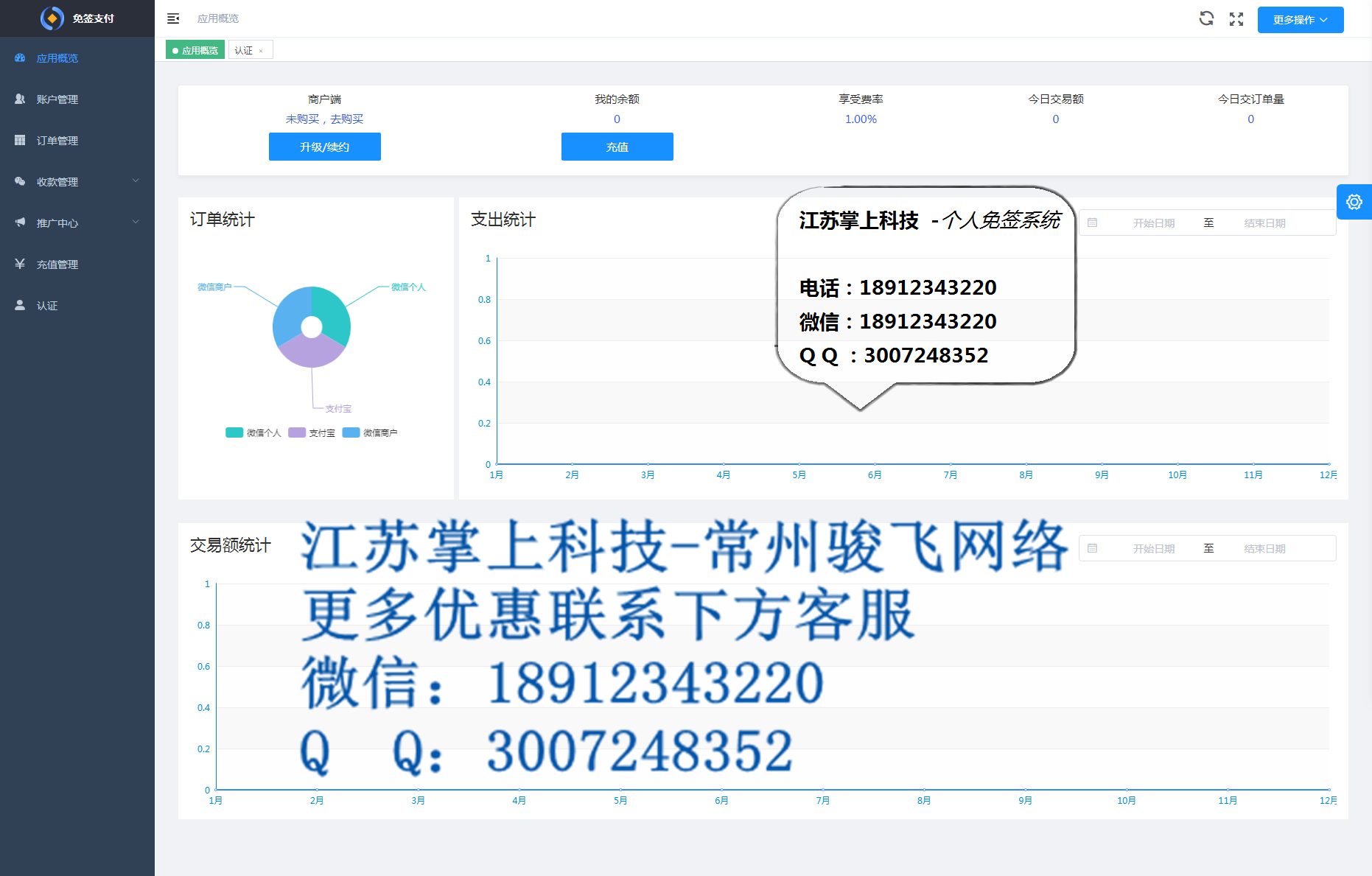Viewport: 1372px width, 876px height.
Task: Toggle 微信个人 legend in pie chart
Action: [x=253, y=432]
